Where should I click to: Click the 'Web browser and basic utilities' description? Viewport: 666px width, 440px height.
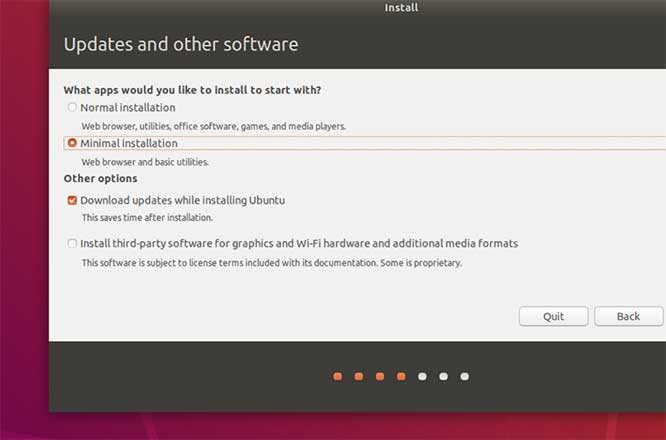point(145,161)
